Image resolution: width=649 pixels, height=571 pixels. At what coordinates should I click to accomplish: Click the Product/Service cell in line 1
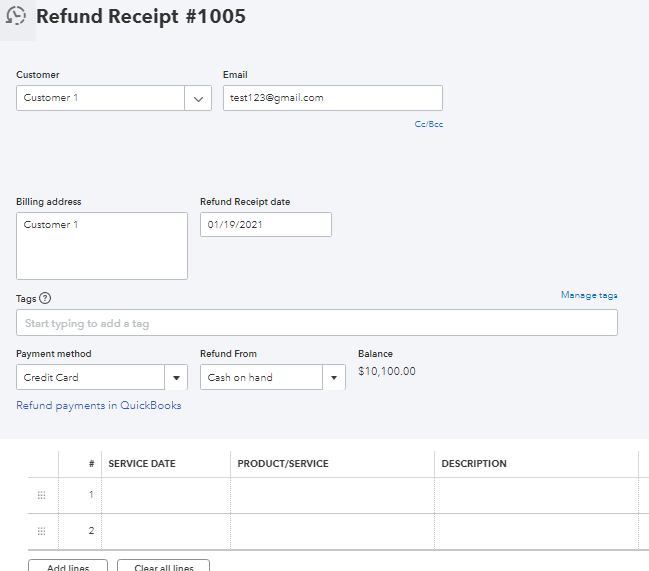(x=332, y=495)
